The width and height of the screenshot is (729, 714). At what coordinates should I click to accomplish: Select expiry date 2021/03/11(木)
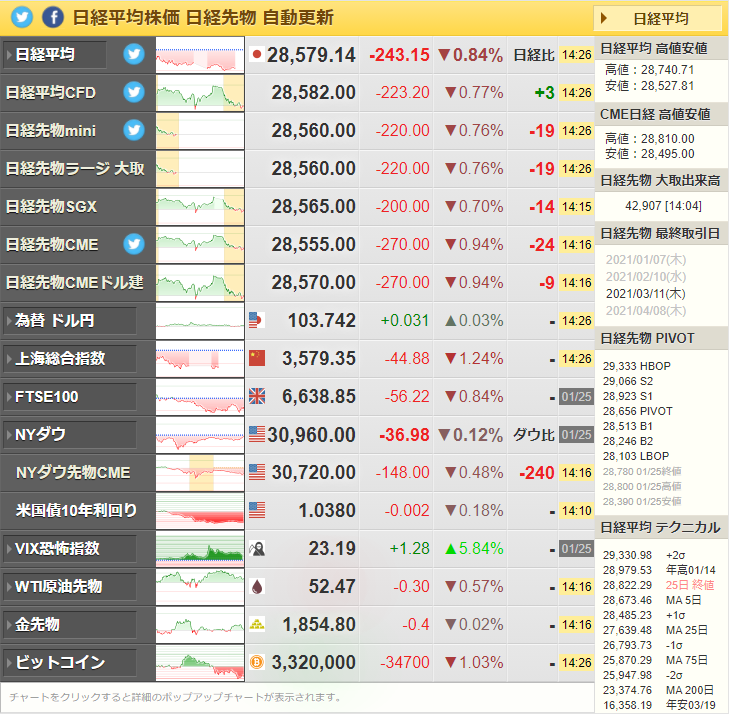(645, 294)
